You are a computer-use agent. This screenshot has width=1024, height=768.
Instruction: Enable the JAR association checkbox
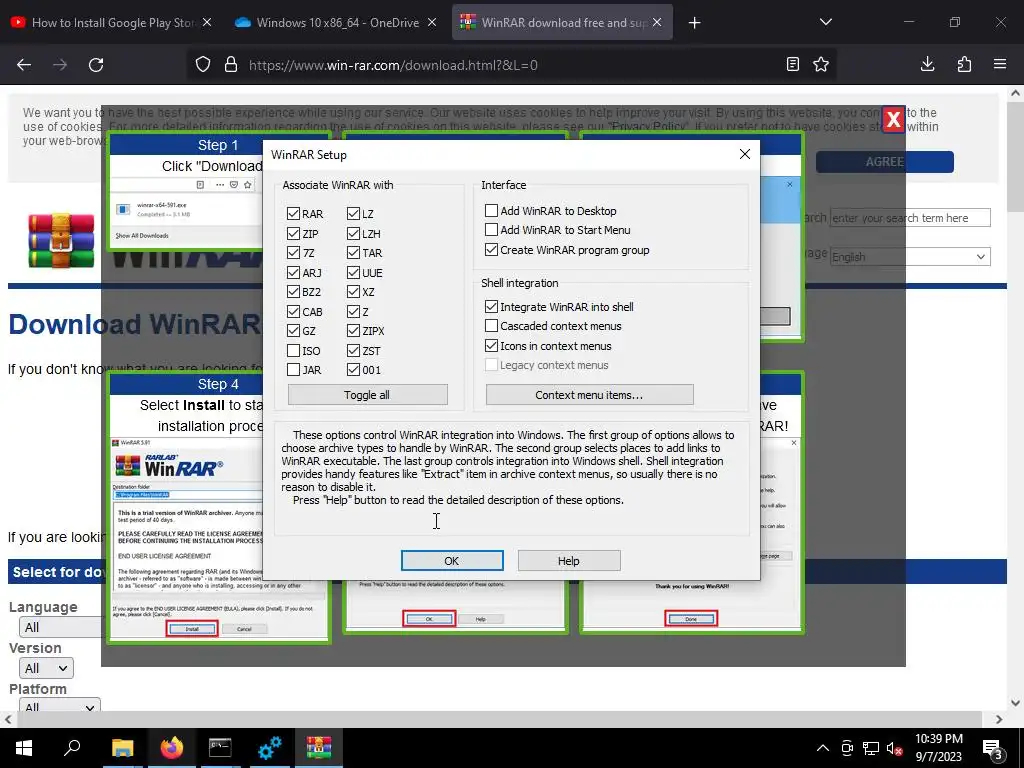coord(293,370)
